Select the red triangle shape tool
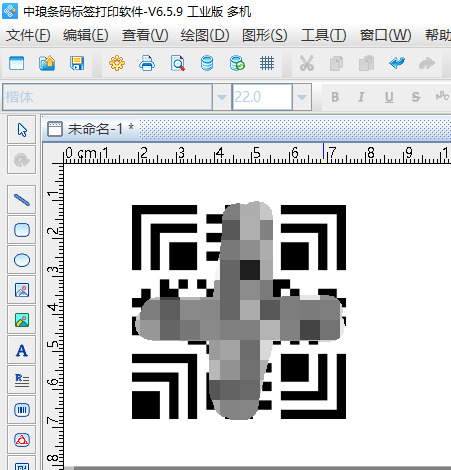This screenshot has width=451, height=470. point(22,440)
